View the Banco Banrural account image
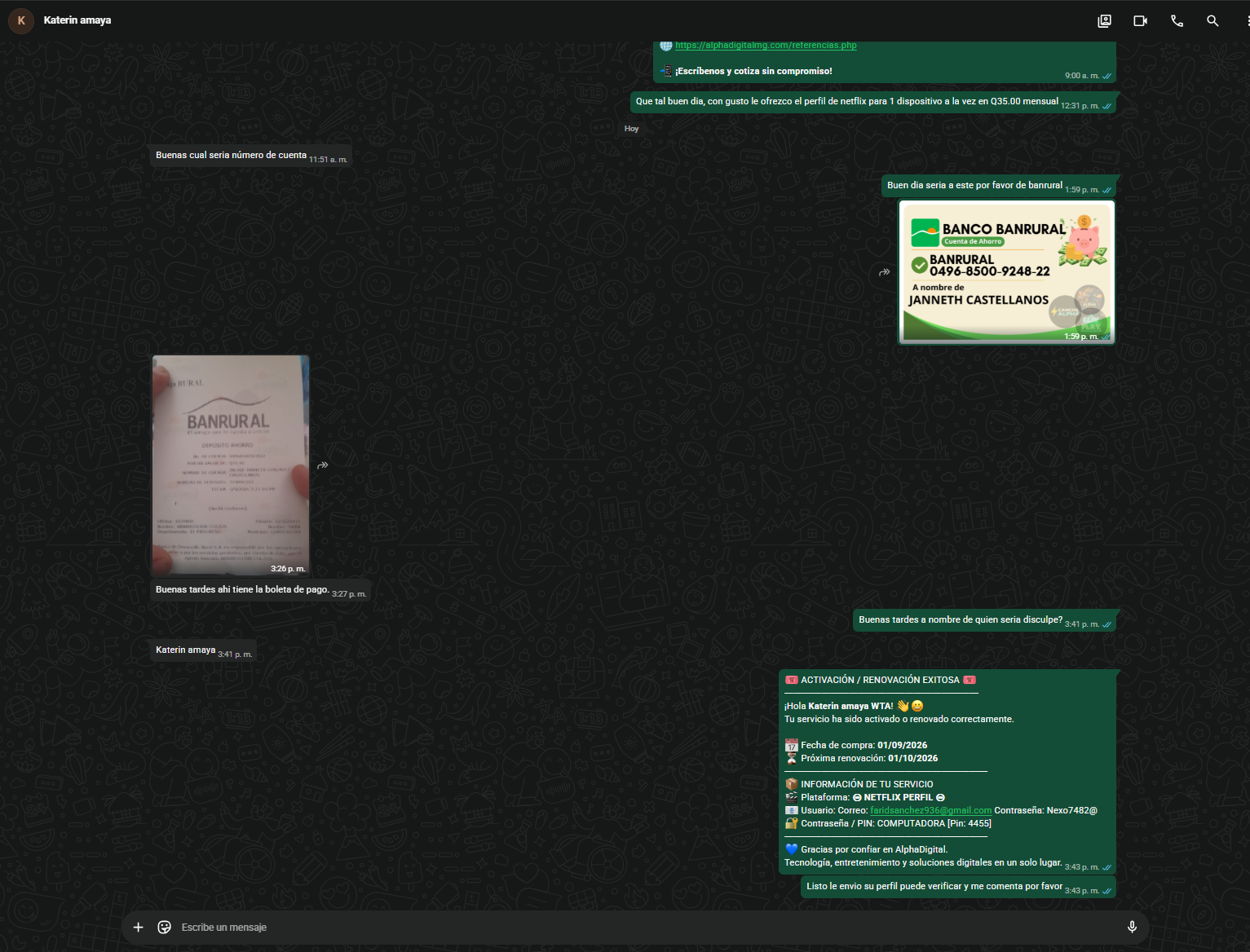 click(1007, 272)
